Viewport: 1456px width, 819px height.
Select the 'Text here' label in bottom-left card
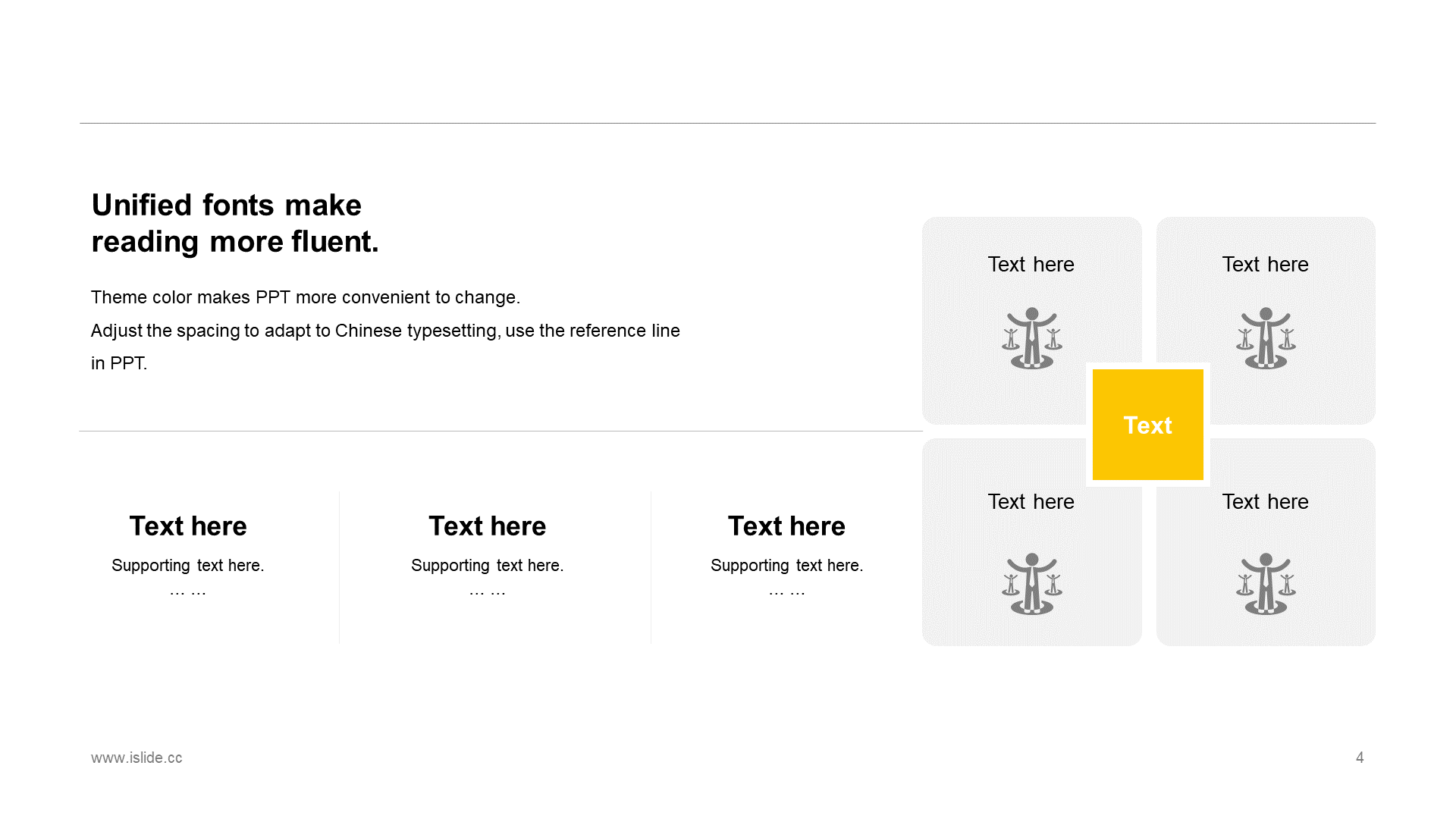tap(1031, 501)
